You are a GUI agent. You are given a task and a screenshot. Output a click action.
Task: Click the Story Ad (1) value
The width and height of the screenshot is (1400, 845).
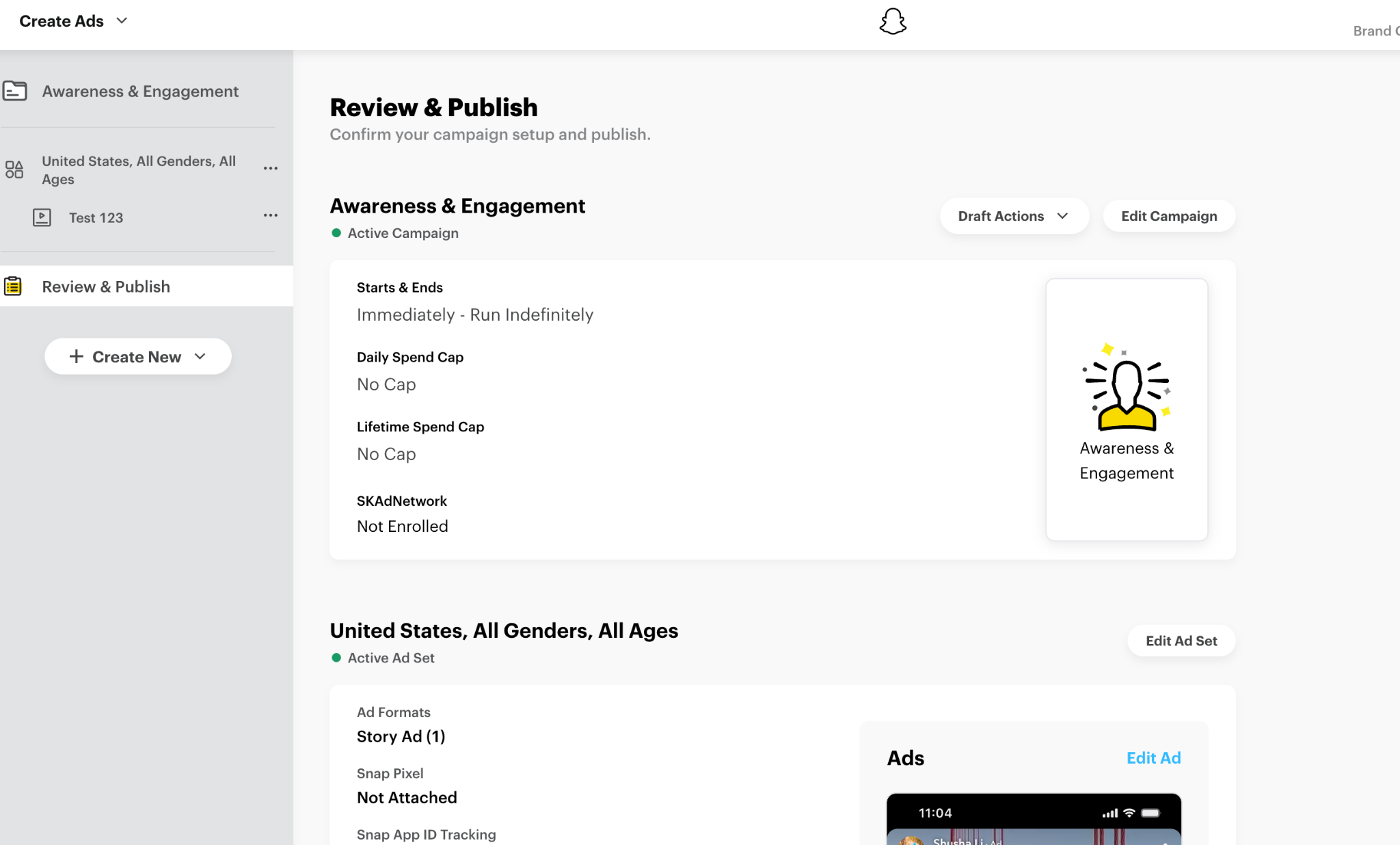click(x=401, y=736)
